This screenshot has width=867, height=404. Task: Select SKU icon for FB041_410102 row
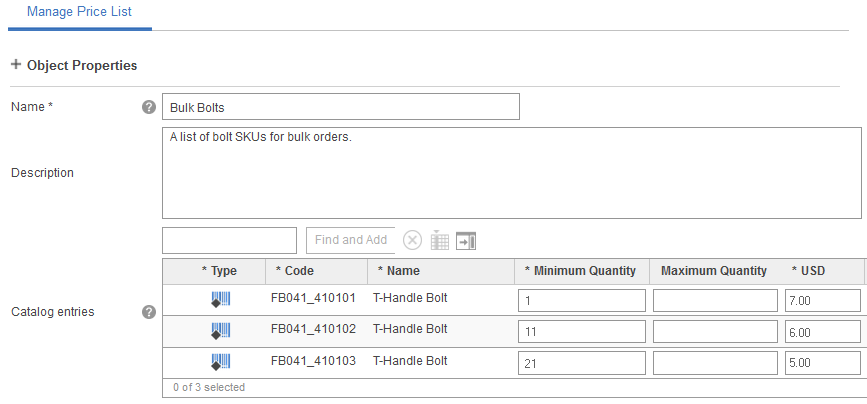click(x=220, y=330)
